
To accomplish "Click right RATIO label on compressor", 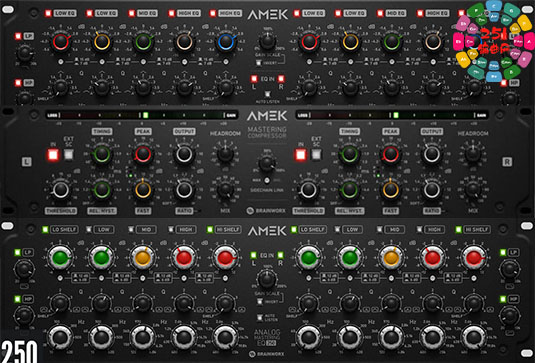I will tap(432, 211).
